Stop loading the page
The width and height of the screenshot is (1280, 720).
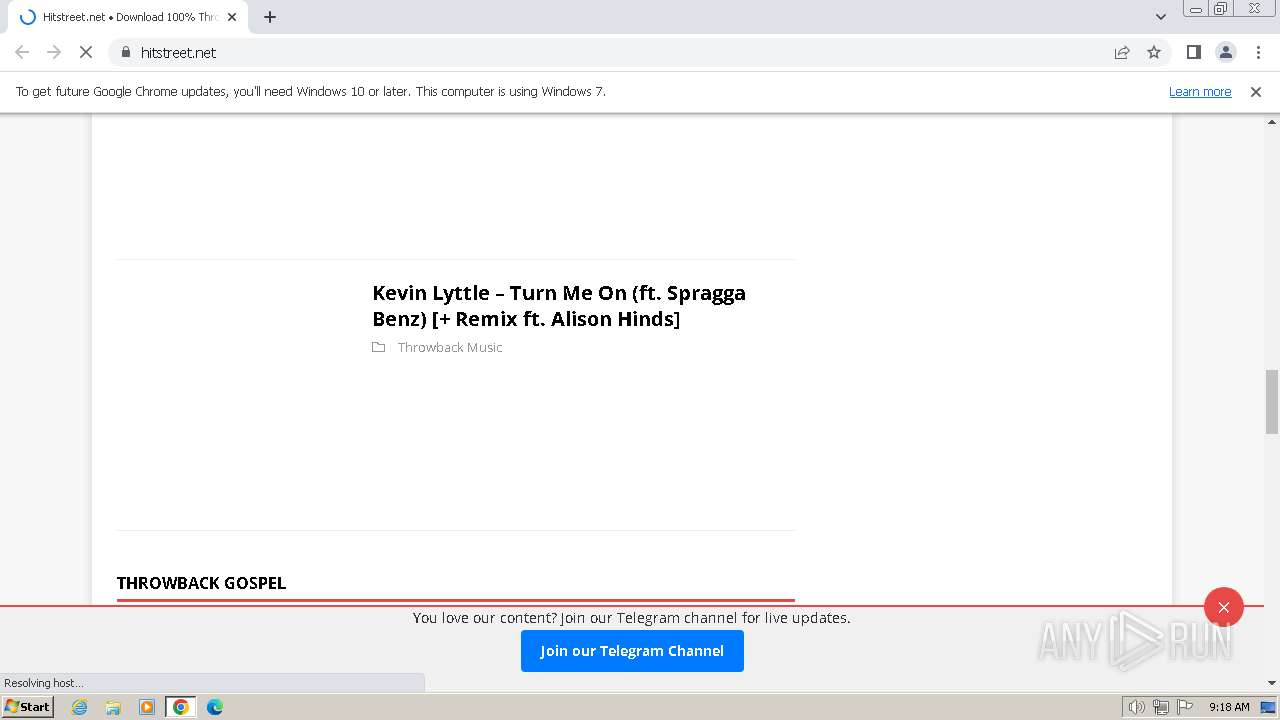pos(86,52)
